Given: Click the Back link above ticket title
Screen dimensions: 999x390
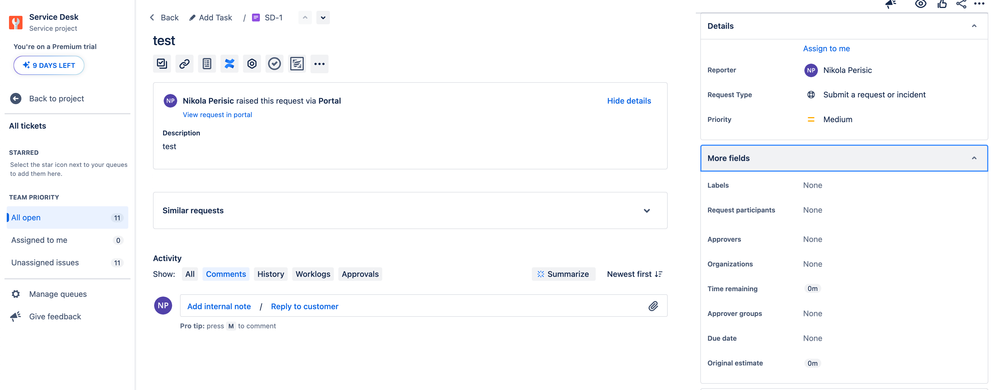Looking at the screenshot, I should 164,18.
